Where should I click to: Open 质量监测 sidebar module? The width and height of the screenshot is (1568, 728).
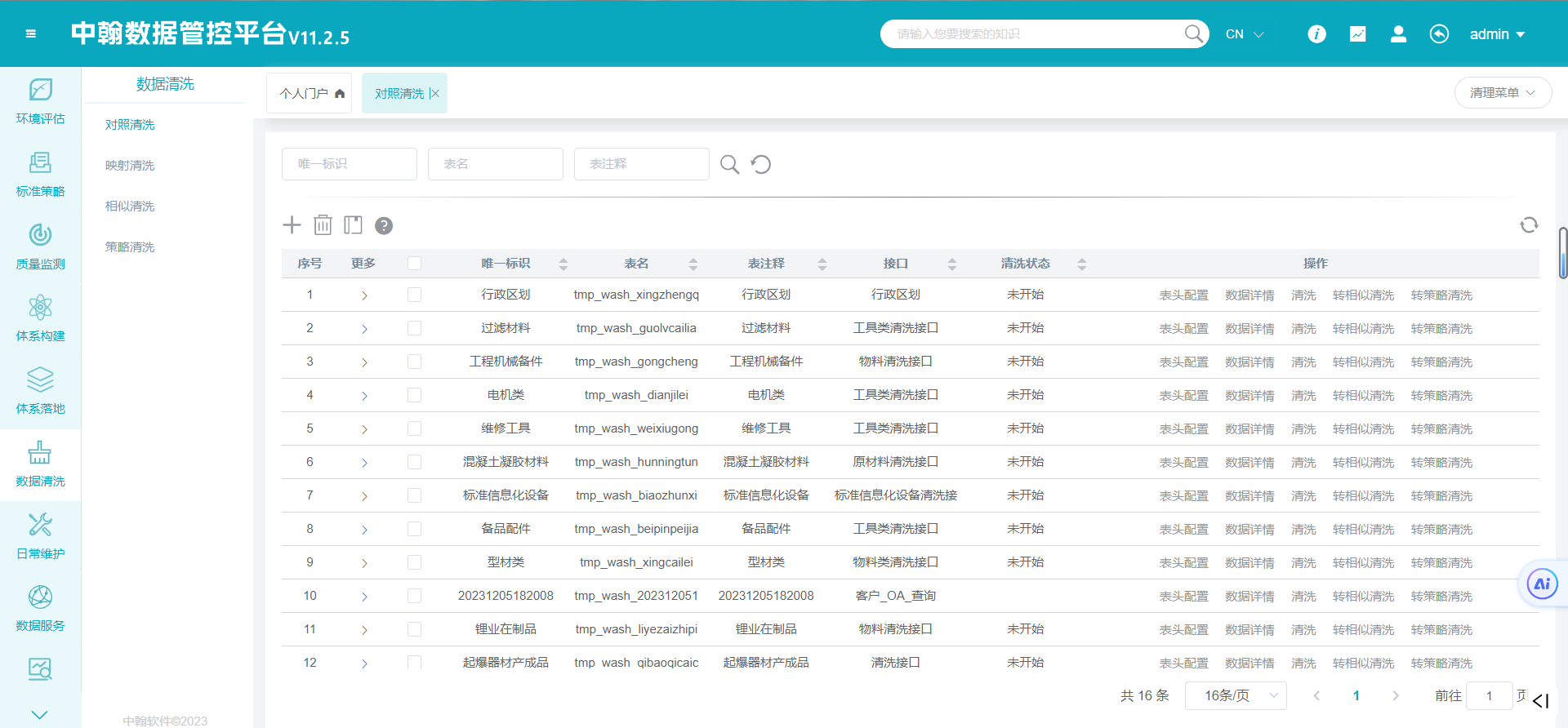[41, 246]
